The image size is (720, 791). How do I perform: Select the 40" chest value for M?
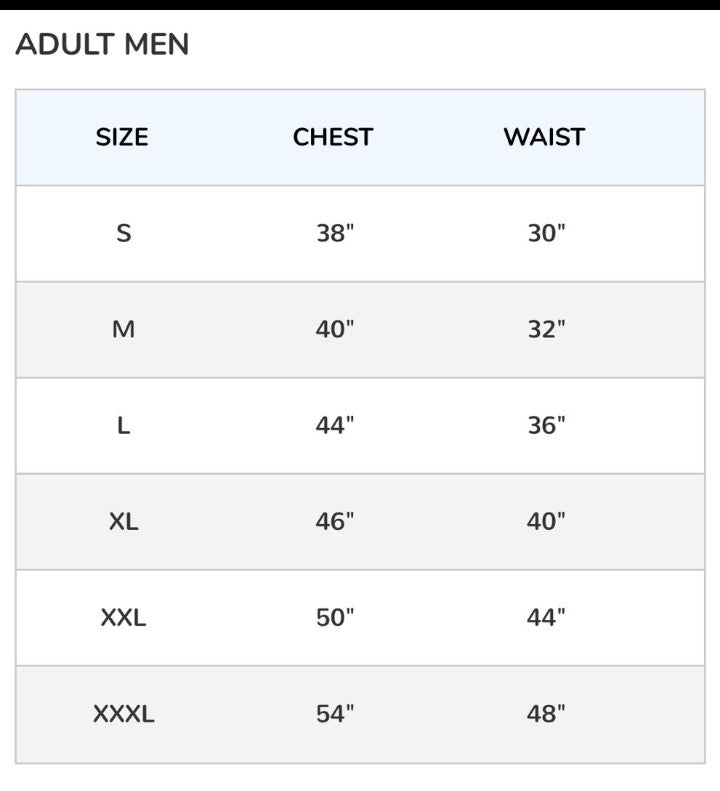[x=335, y=330]
